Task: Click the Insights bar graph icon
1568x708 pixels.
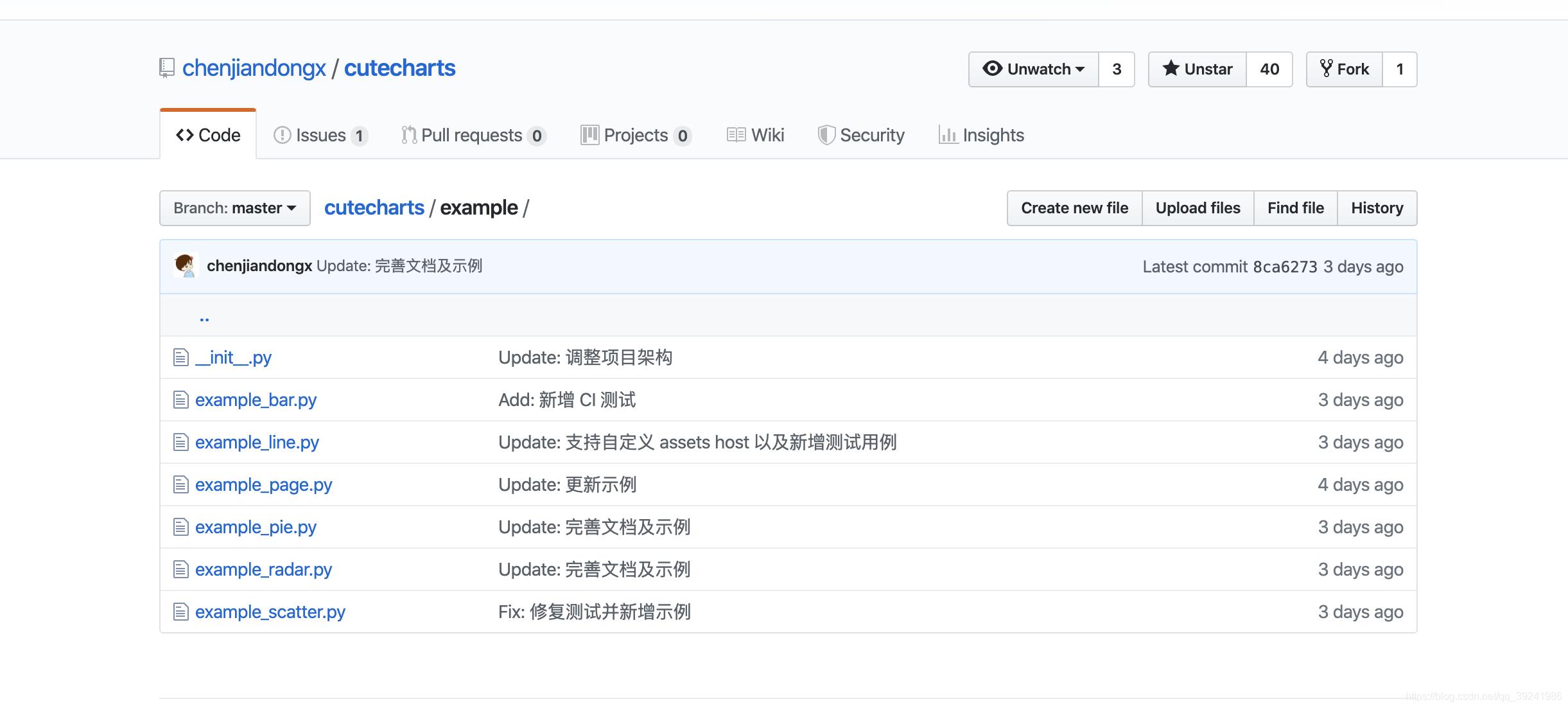Action: point(948,135)
